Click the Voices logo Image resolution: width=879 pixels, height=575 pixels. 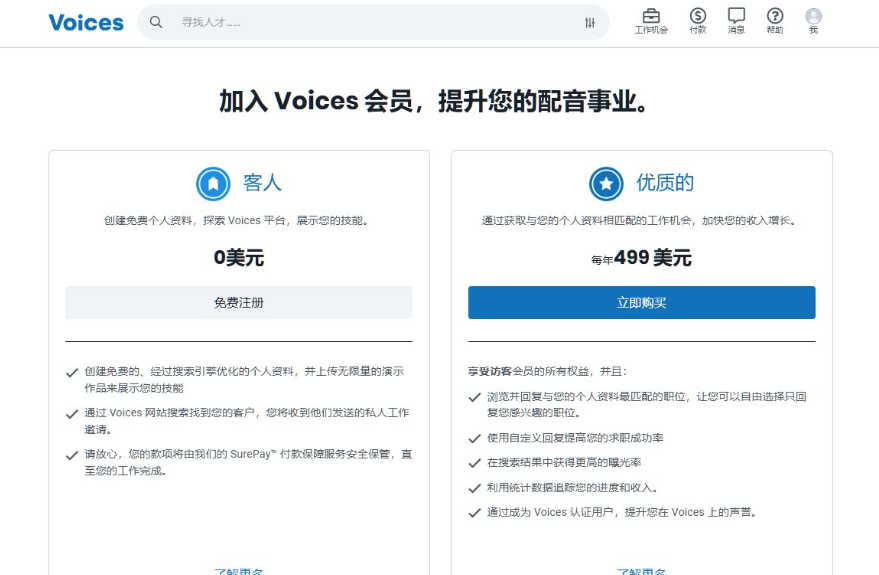(x=86, y=22)
